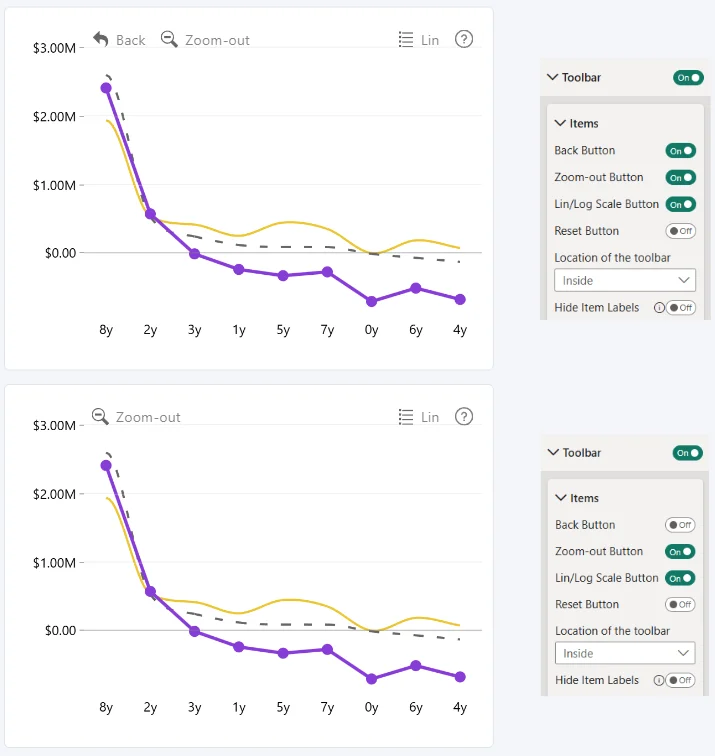Image resolution: width=715 pixels, height=756 pixels.
Task: Click the Lin scale list icon in the bottom chart
Action: point(406,417)
